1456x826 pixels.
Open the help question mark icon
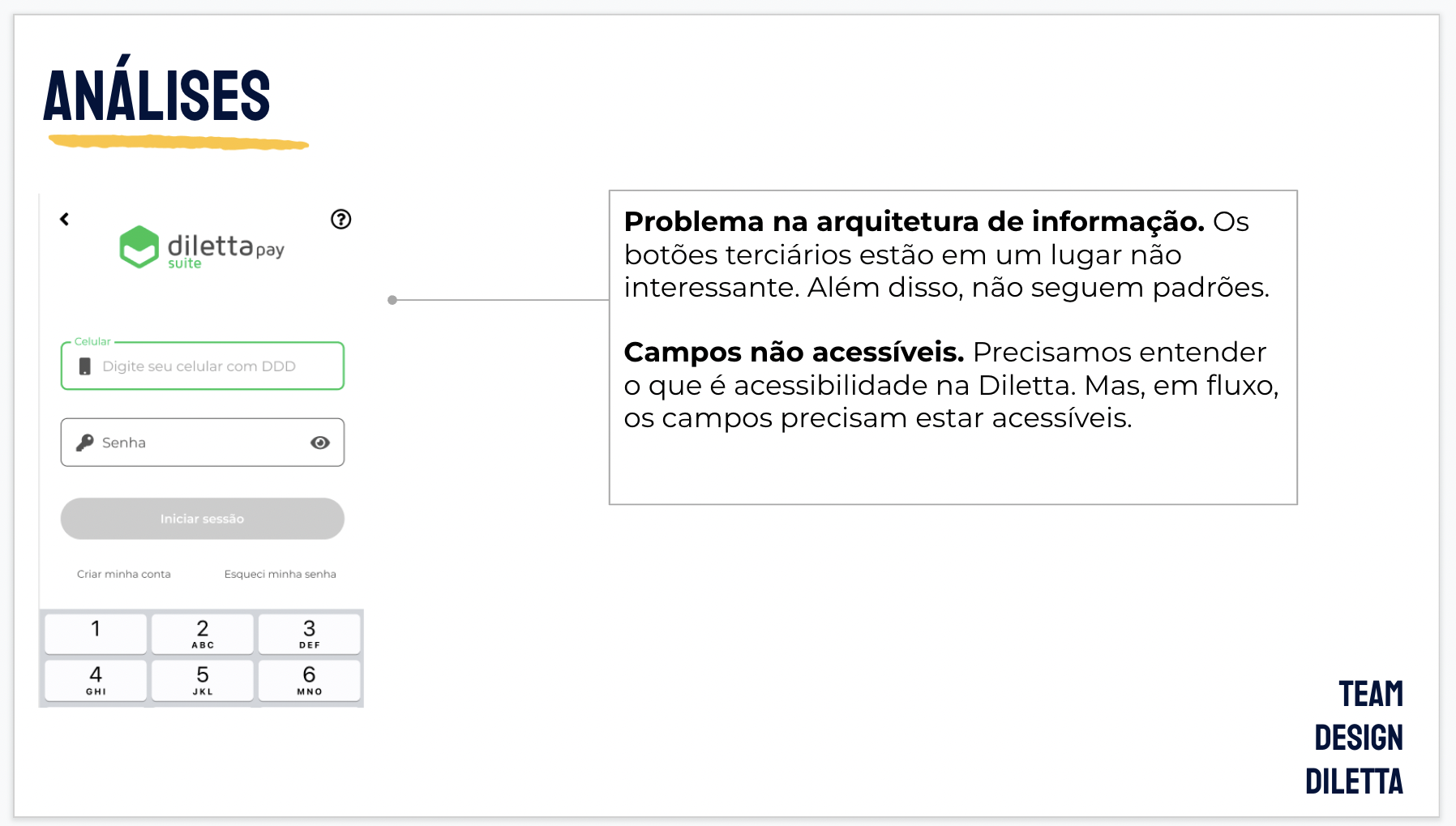pos(340,219)
